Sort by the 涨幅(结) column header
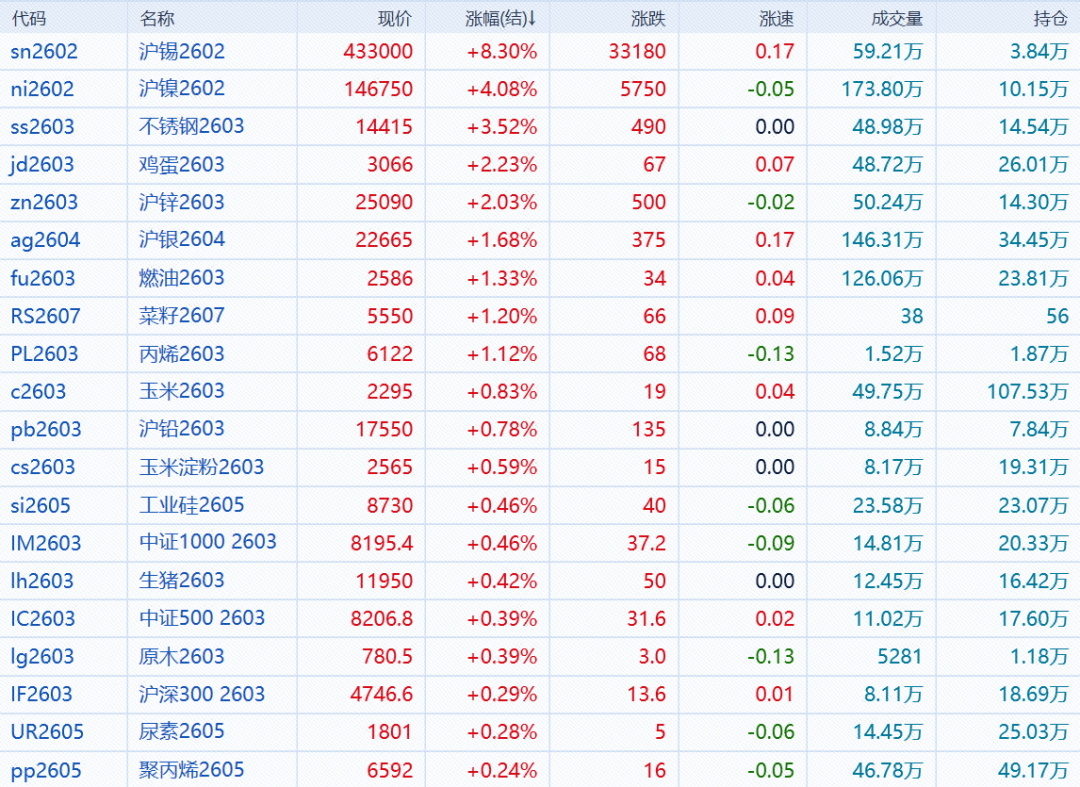 [x=501, y=18]
